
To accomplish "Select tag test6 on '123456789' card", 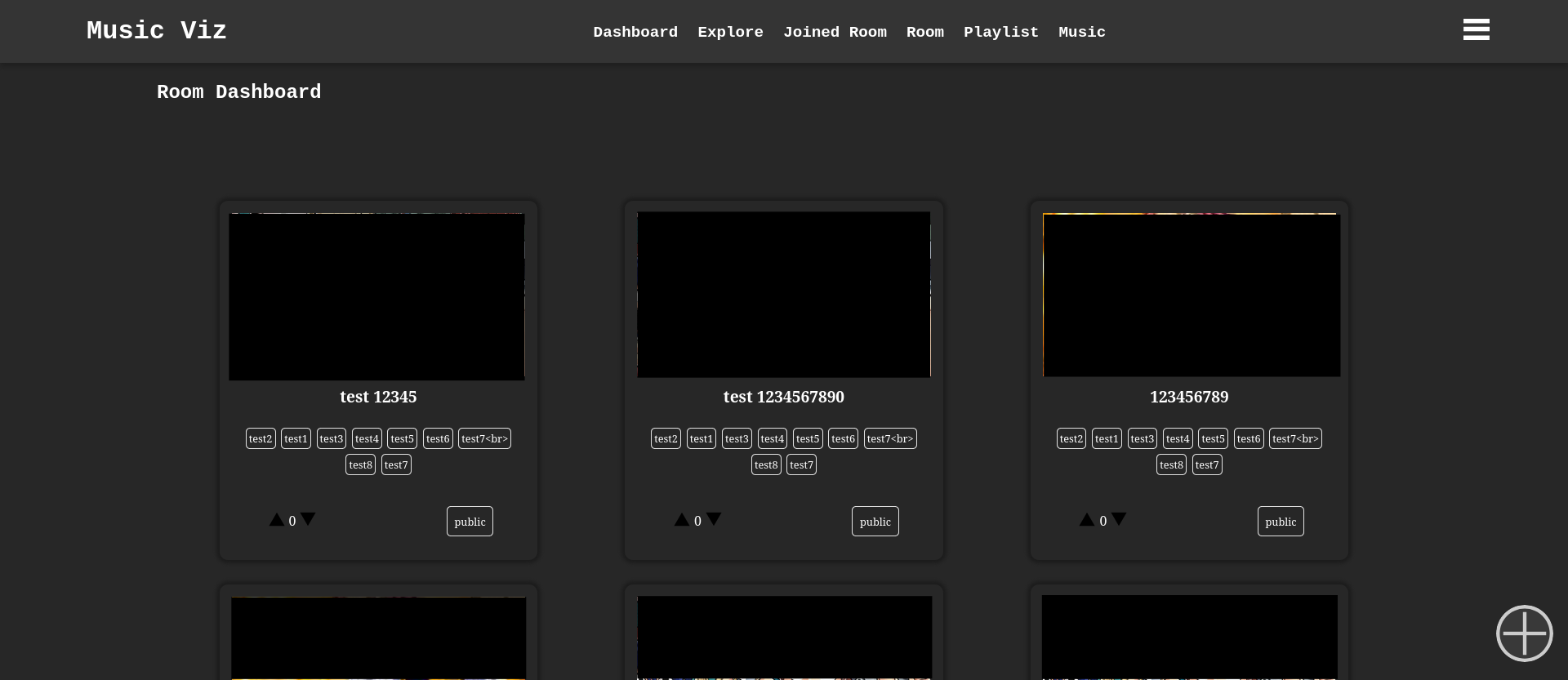I will point(1249,438).
